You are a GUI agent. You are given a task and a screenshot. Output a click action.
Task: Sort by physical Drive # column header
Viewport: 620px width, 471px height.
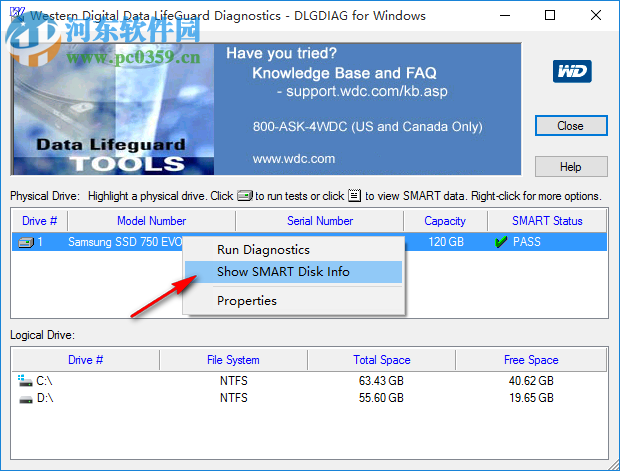(x=40, y=221)
